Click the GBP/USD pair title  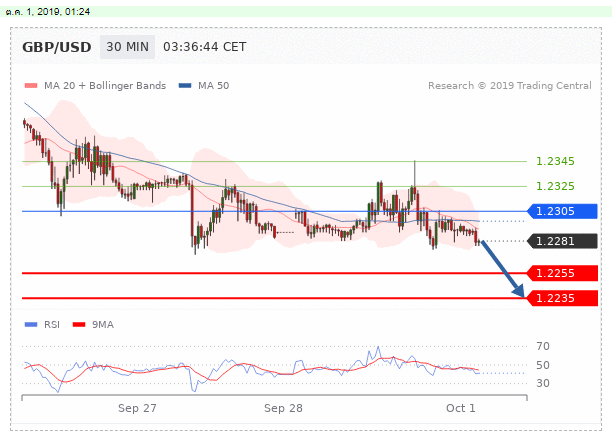pyautogui.click(x=57, y=47)
